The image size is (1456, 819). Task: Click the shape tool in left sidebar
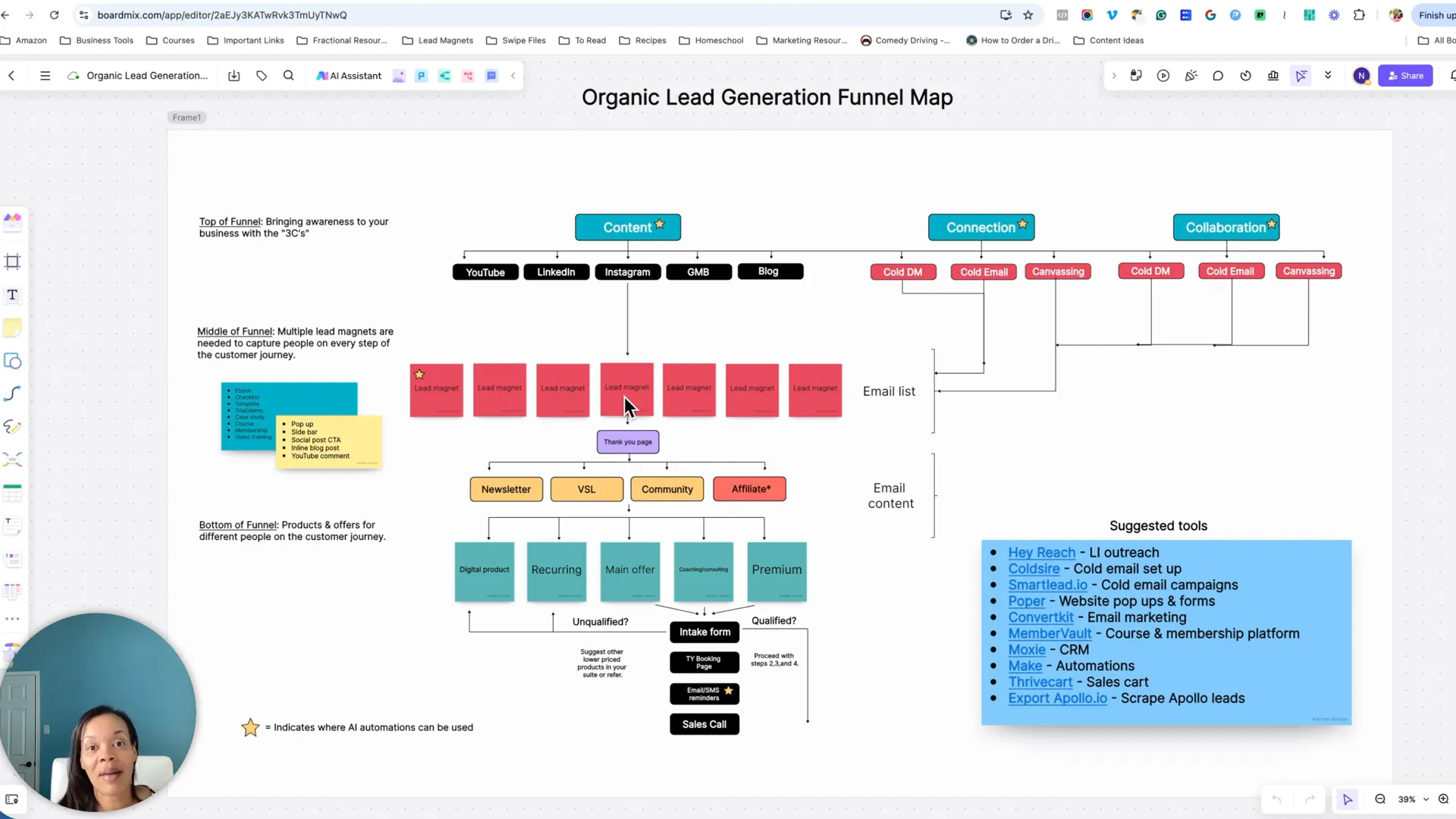click(13, 361)
